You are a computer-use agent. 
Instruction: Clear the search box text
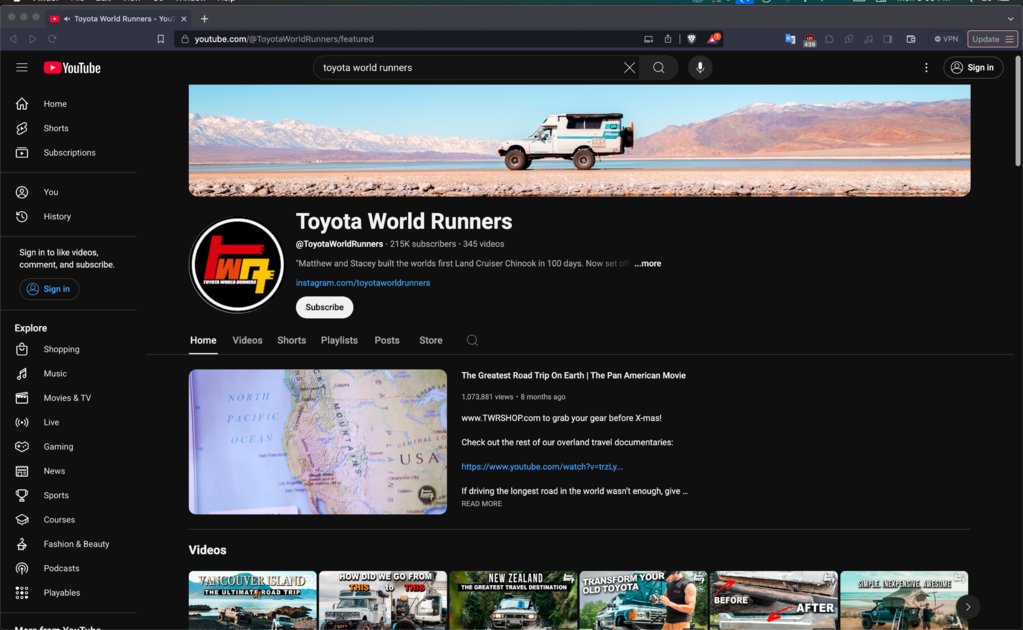(x=629, y=67)
